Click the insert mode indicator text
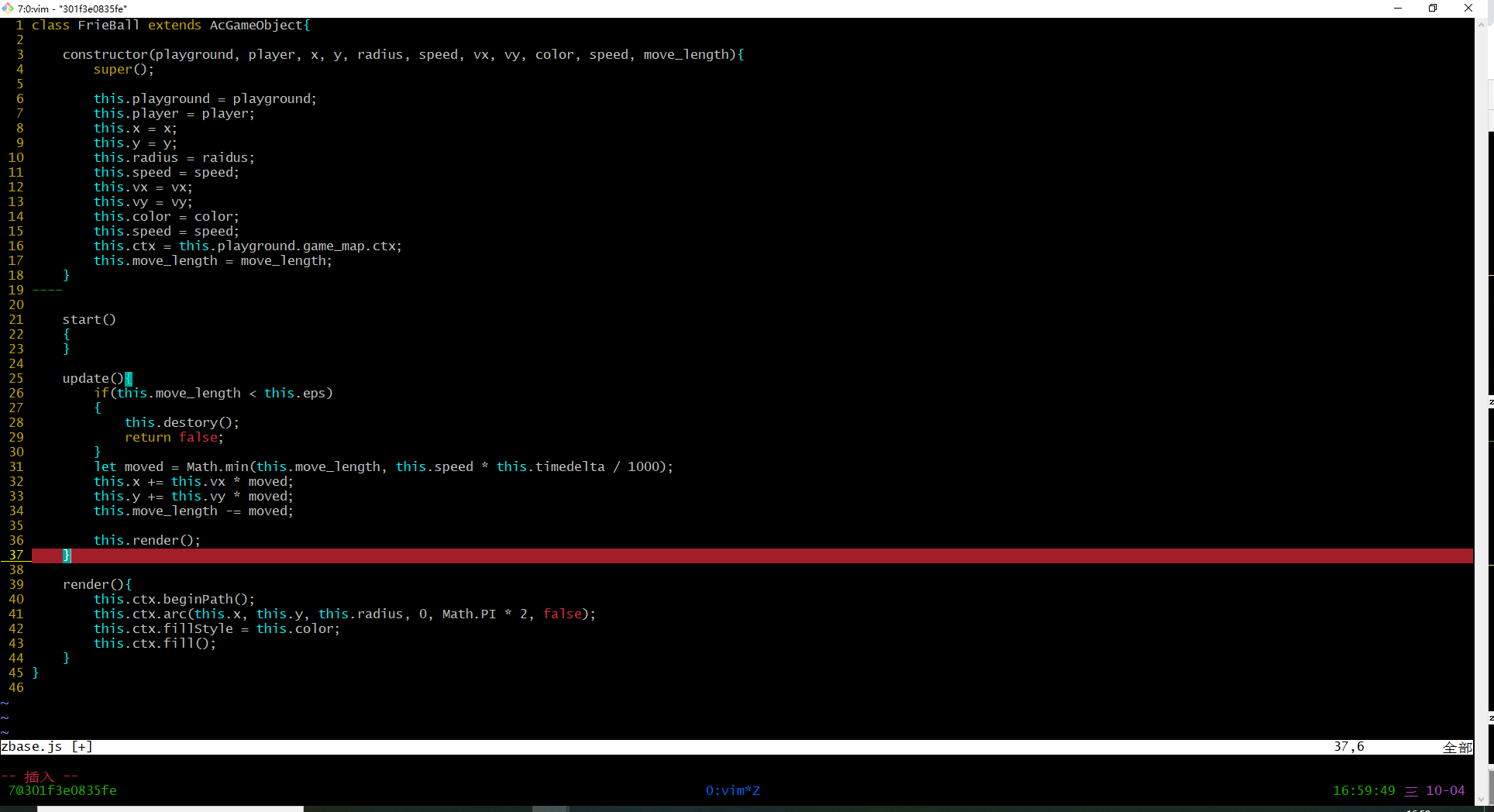 click(39, 776)
